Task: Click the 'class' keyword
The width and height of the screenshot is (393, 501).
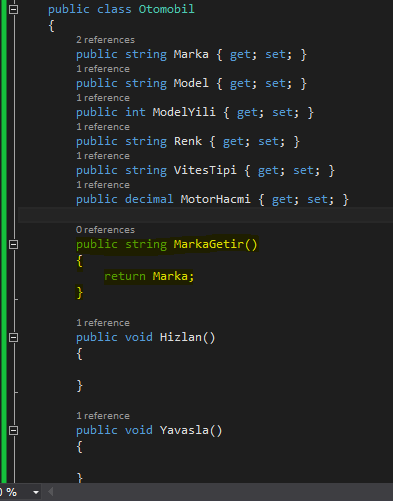Action: 114,9
